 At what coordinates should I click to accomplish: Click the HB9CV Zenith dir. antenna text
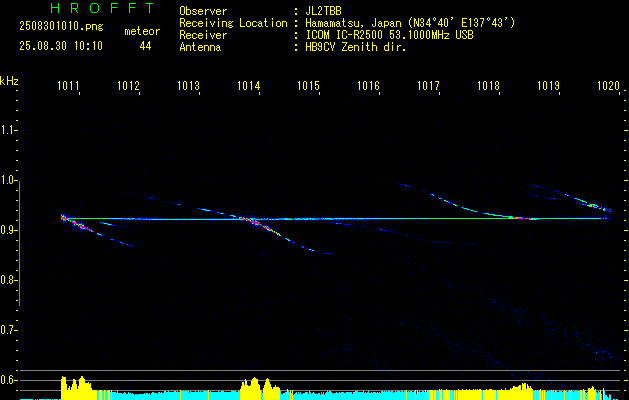[x=356, y=47]
